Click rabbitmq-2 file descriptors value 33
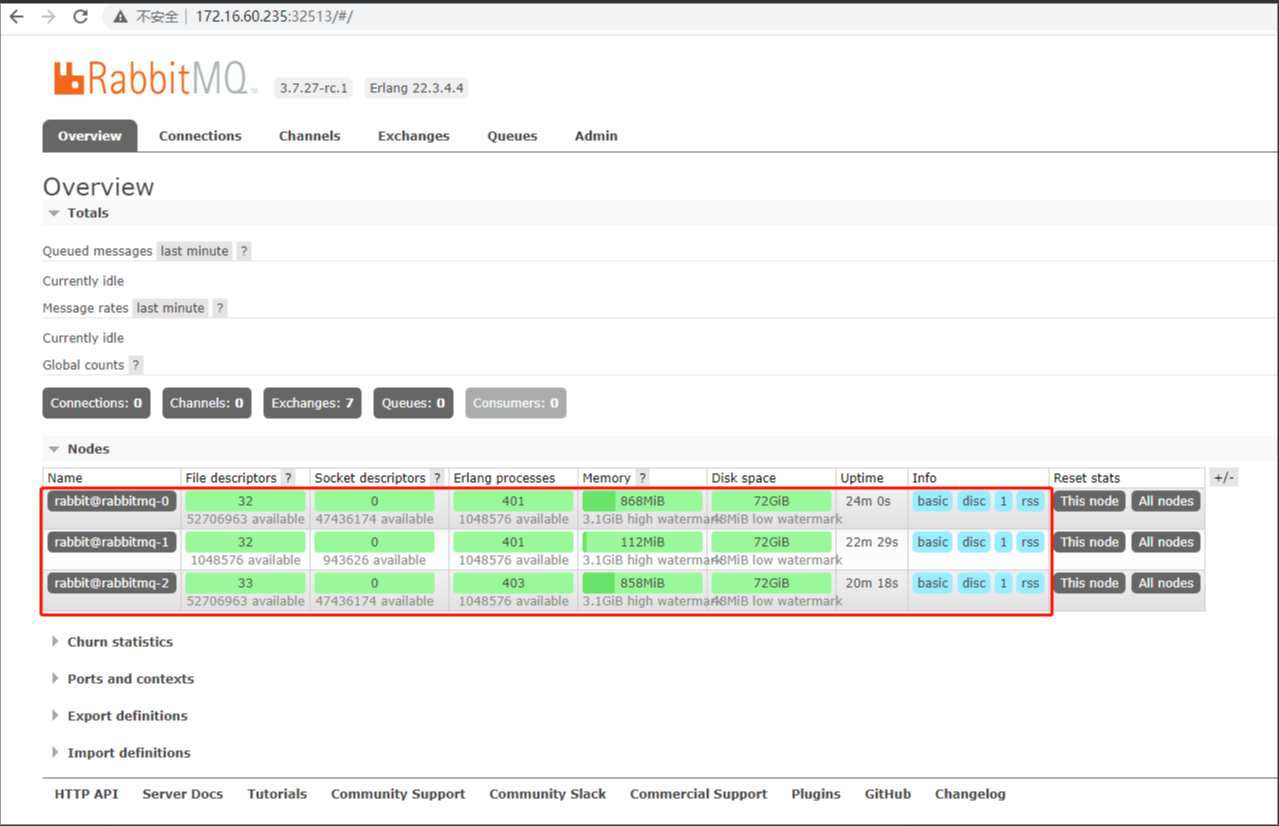Viewport: 1279px width, 826px height. (245, 583)
